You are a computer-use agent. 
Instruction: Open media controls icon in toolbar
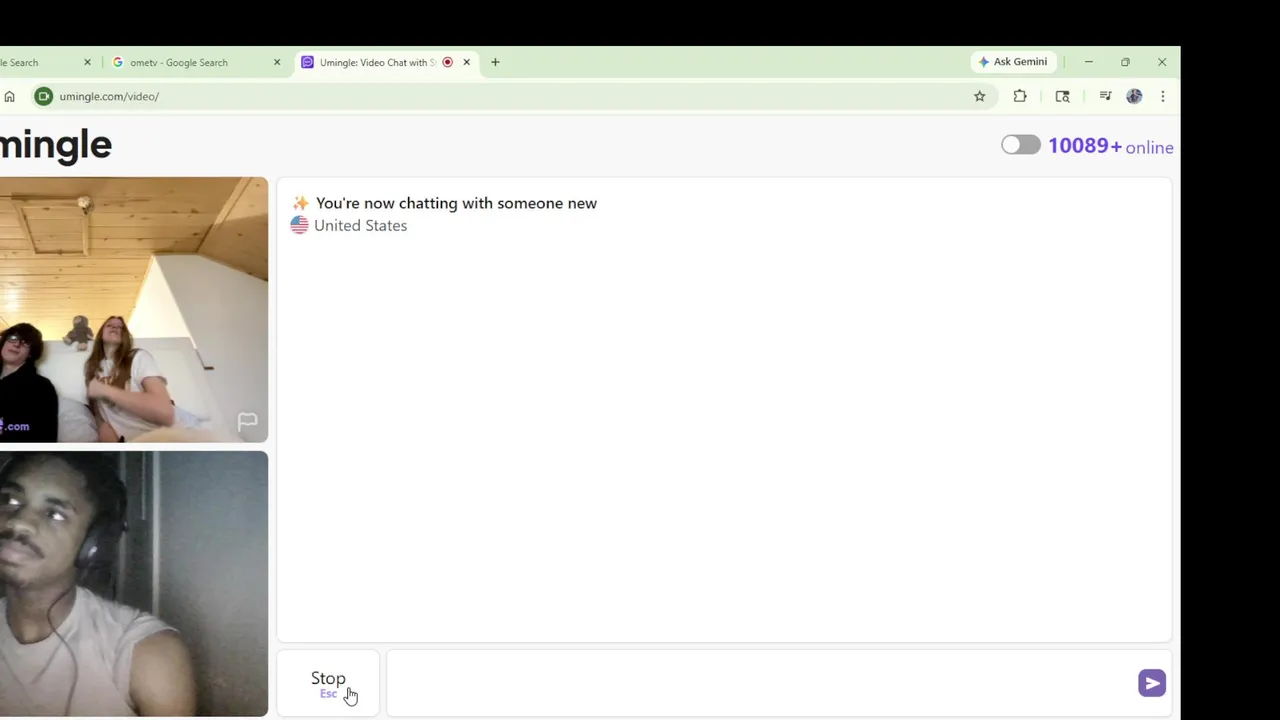tap(1105, 96)
